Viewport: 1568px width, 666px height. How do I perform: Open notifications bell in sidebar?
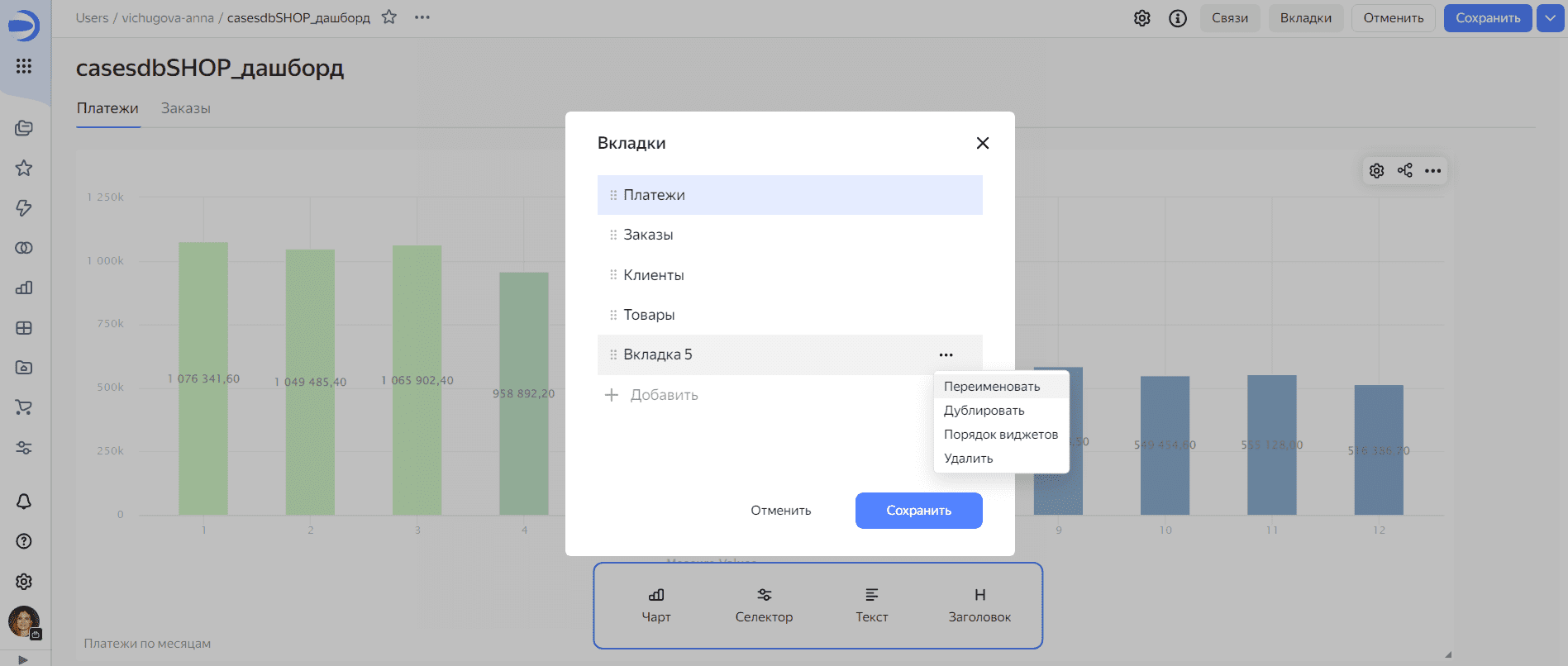point(24,502)
